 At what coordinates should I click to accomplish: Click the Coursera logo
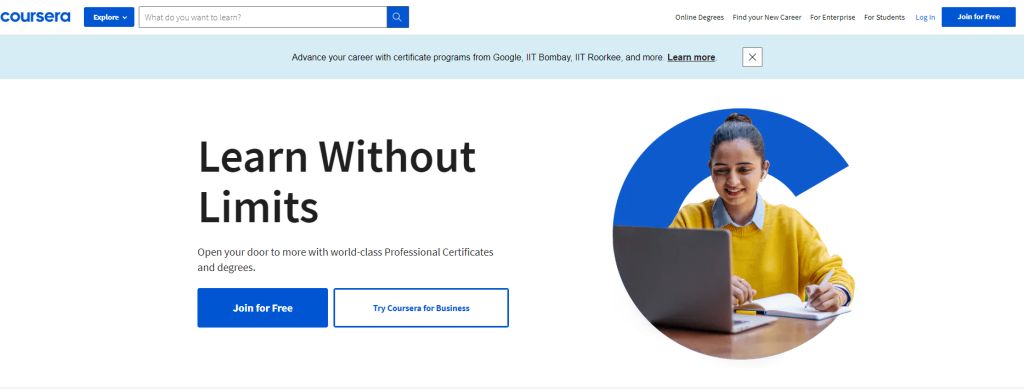[35, 17]
